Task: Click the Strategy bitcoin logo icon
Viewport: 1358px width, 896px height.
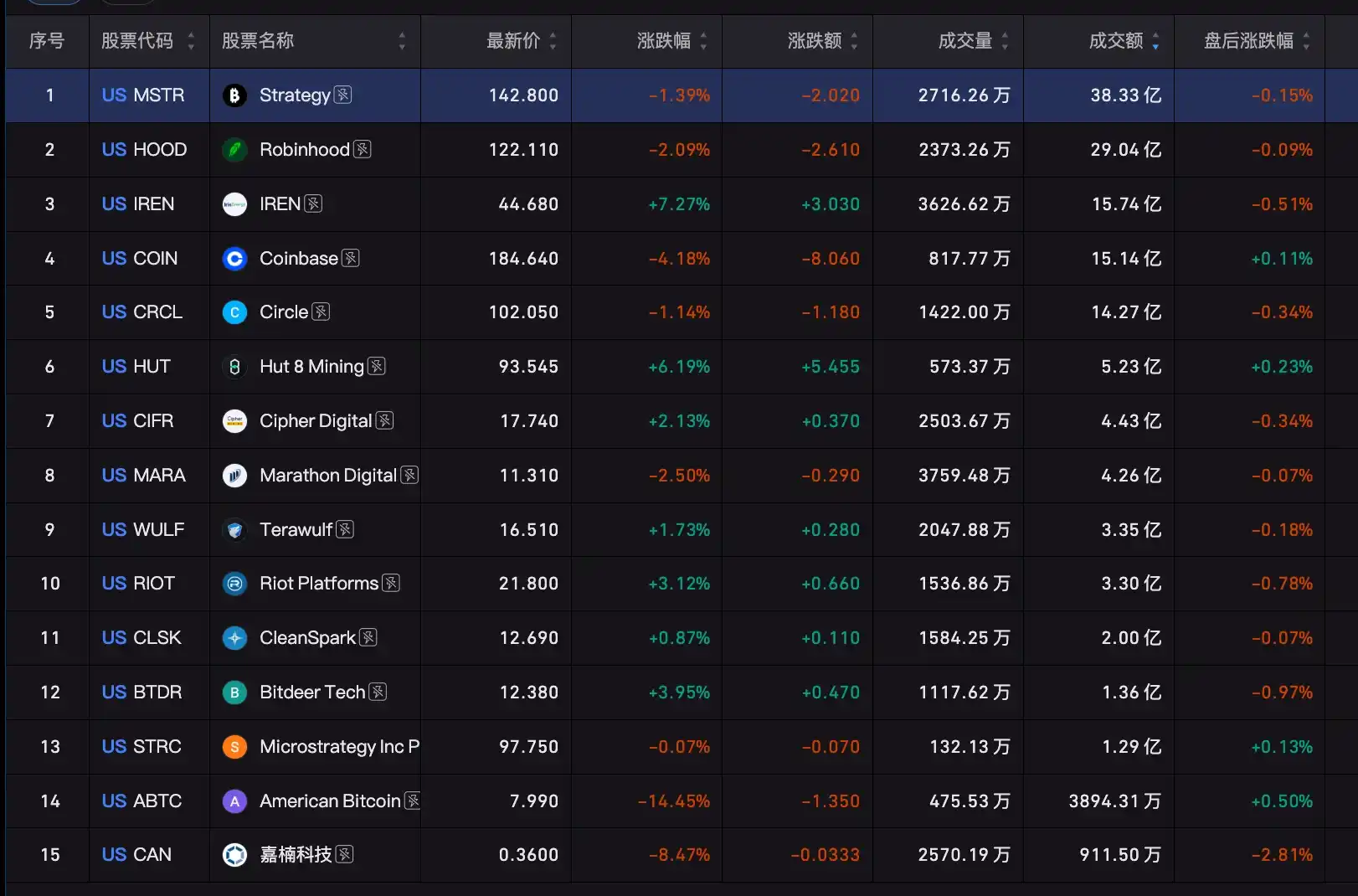Action: tap(234, 95)
